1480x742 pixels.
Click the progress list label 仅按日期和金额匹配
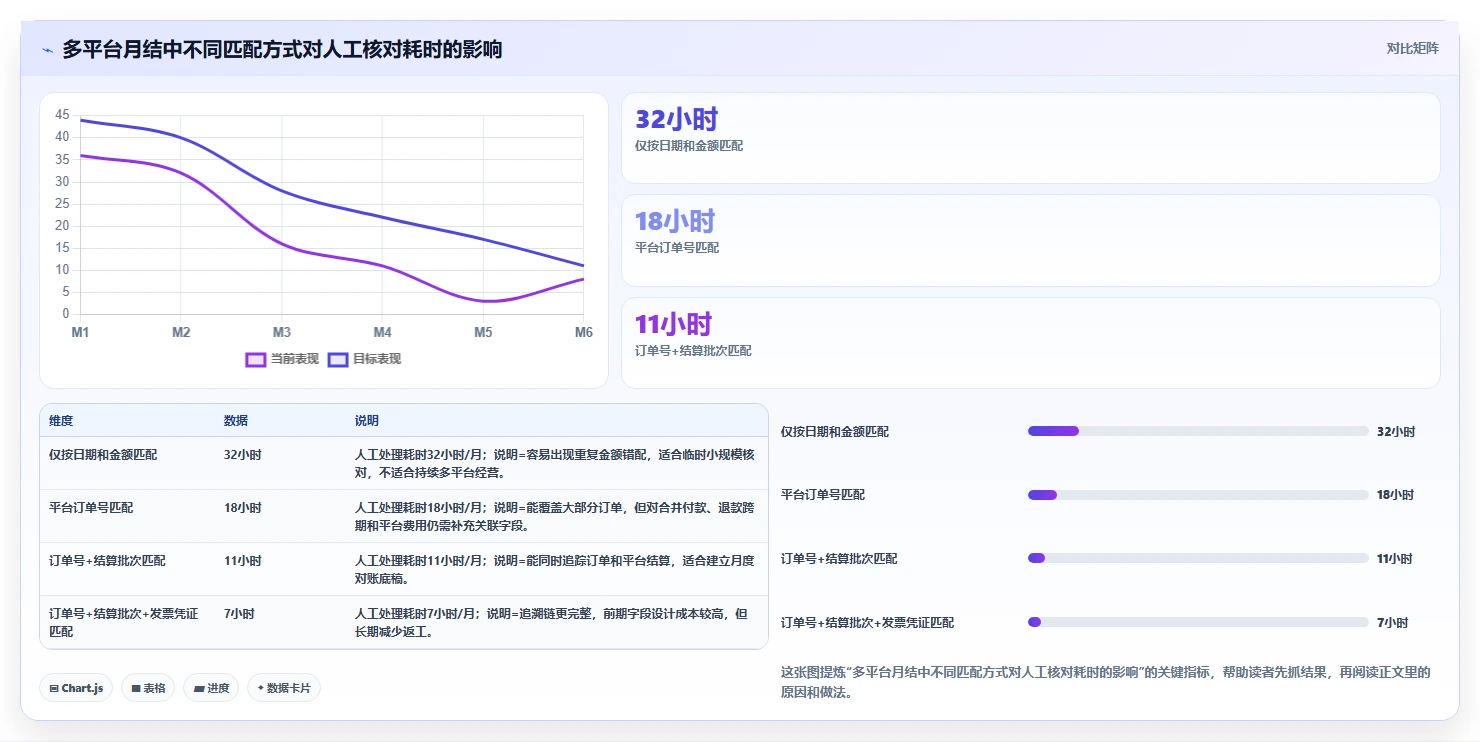(x=835, y=432)
